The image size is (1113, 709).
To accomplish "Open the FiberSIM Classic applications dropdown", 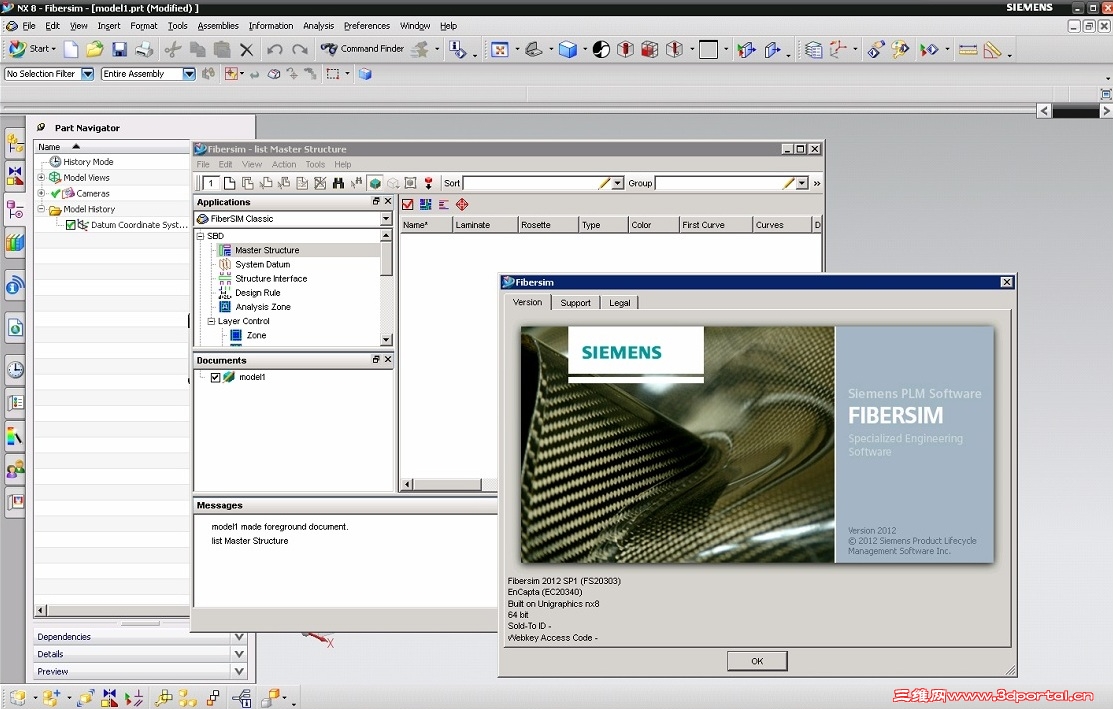I will (384, 219).
